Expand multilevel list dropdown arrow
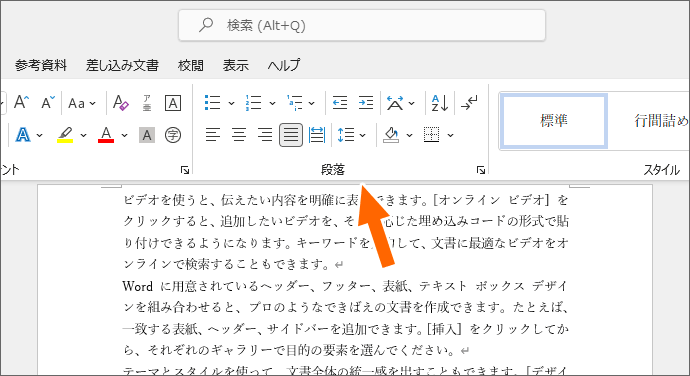This screenshot has width=690, height=376. click(x=312, y=103)
